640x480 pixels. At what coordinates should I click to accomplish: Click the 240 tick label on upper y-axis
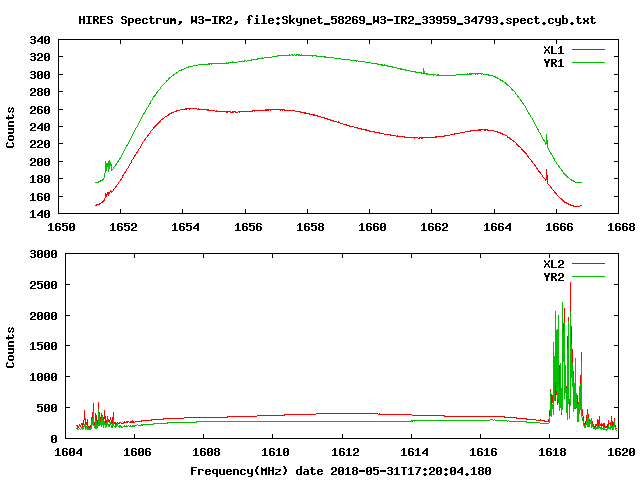point(40,127)
